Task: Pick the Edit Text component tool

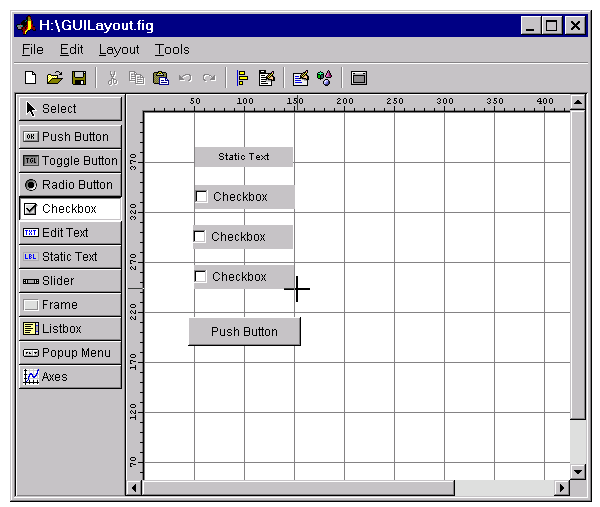Action: (70, 233)
